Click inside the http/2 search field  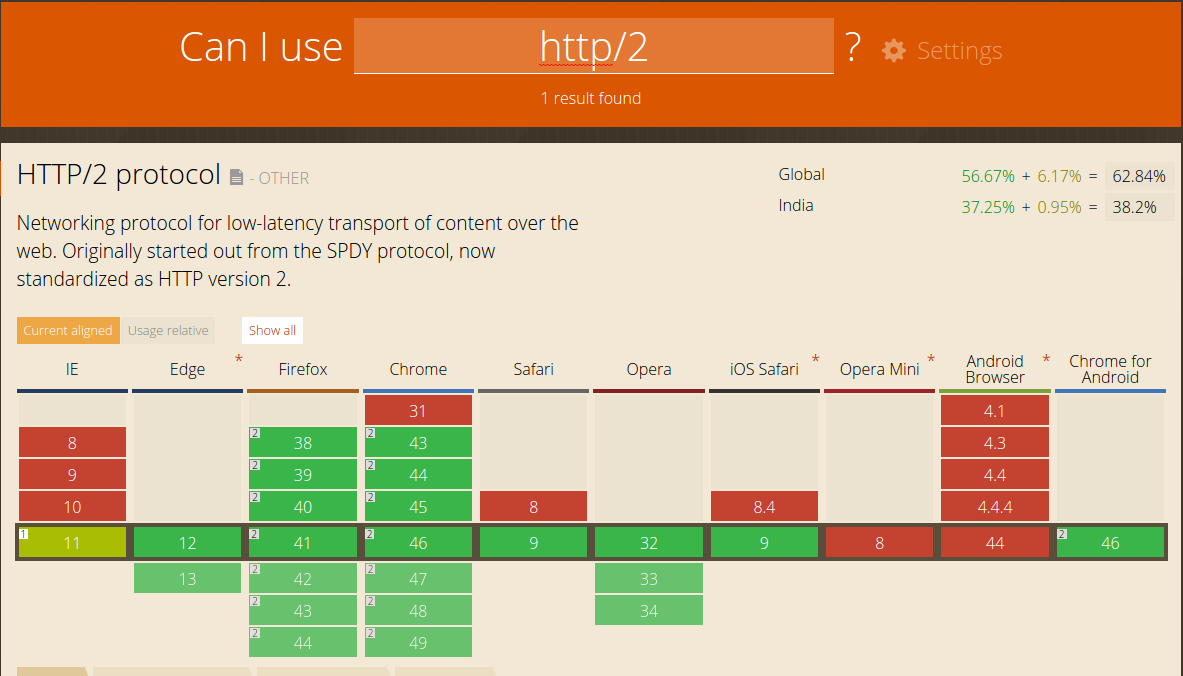pos(592,46)
